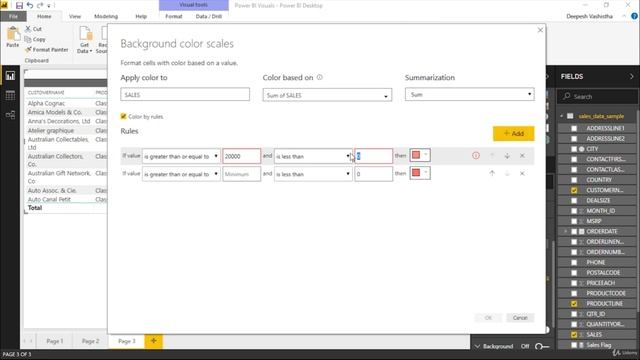Click the first rule's 20000 value field
This screenshot has height=360, width=640.
[x=242, y=156]
